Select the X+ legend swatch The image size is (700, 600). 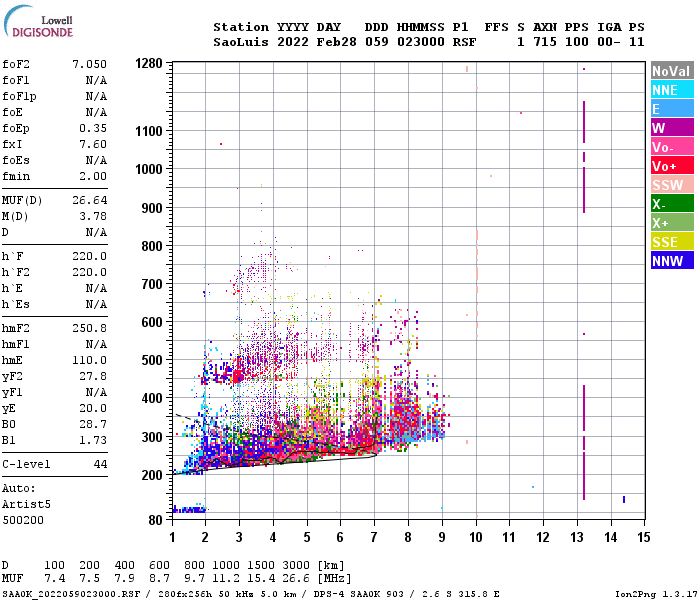[x=672, y=223]
